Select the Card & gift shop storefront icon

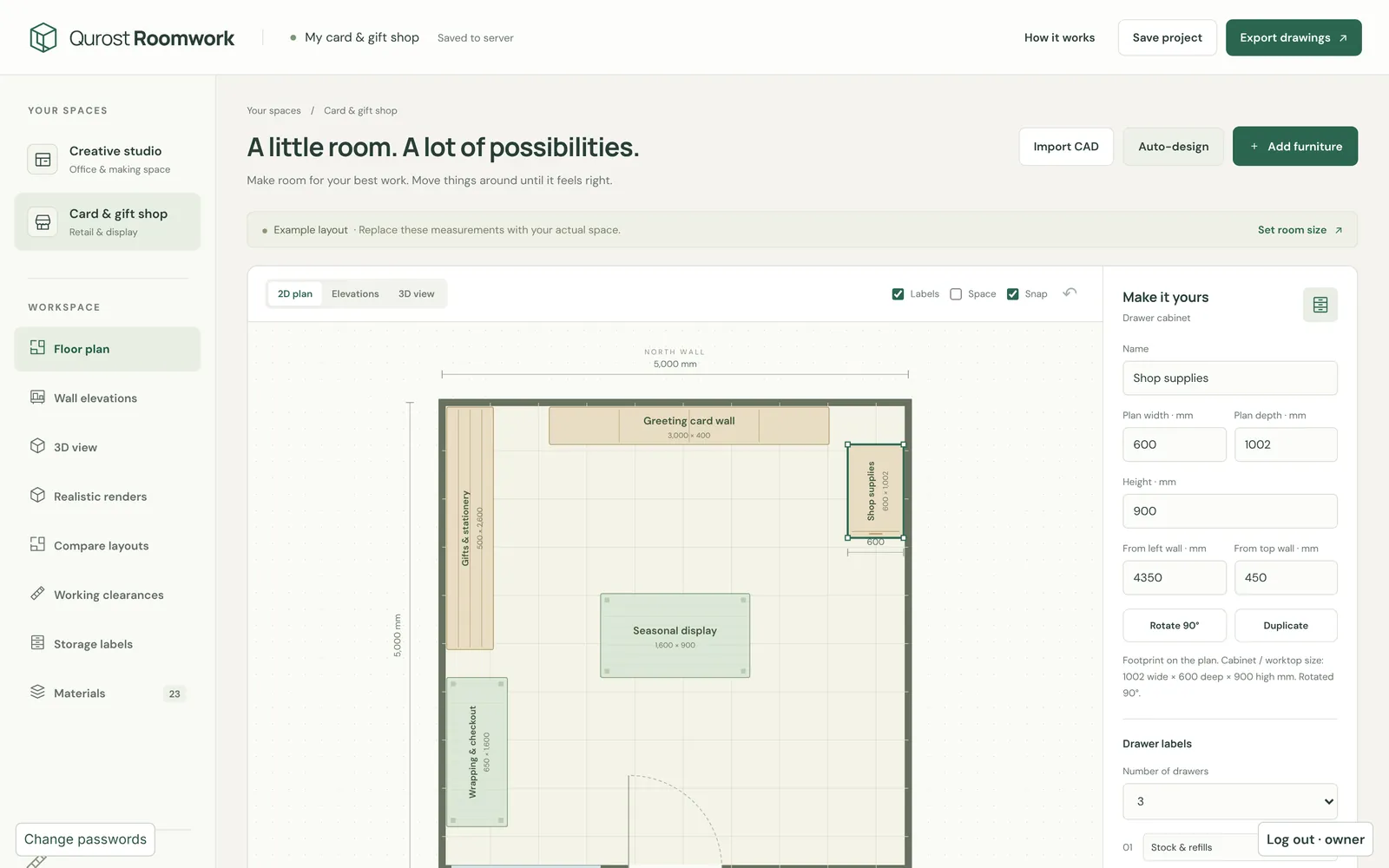tap(43, 222)
